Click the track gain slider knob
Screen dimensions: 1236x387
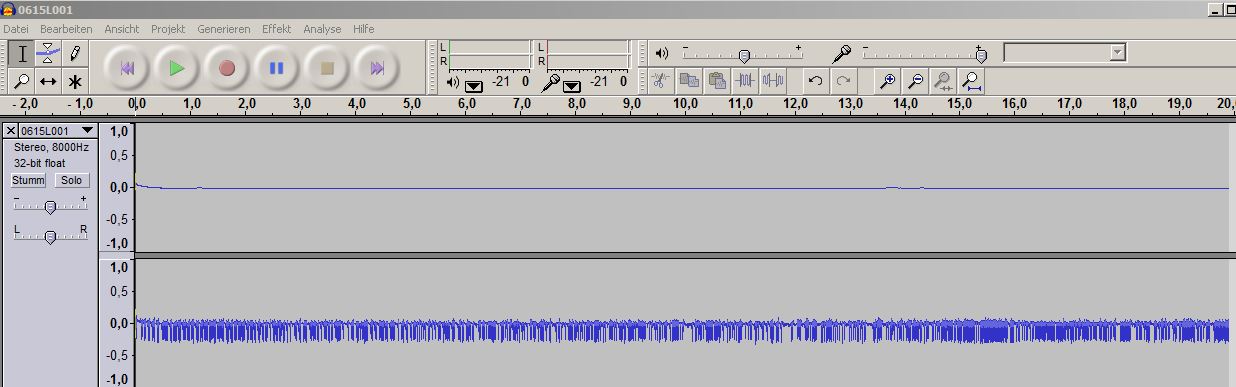click(50, 207)
